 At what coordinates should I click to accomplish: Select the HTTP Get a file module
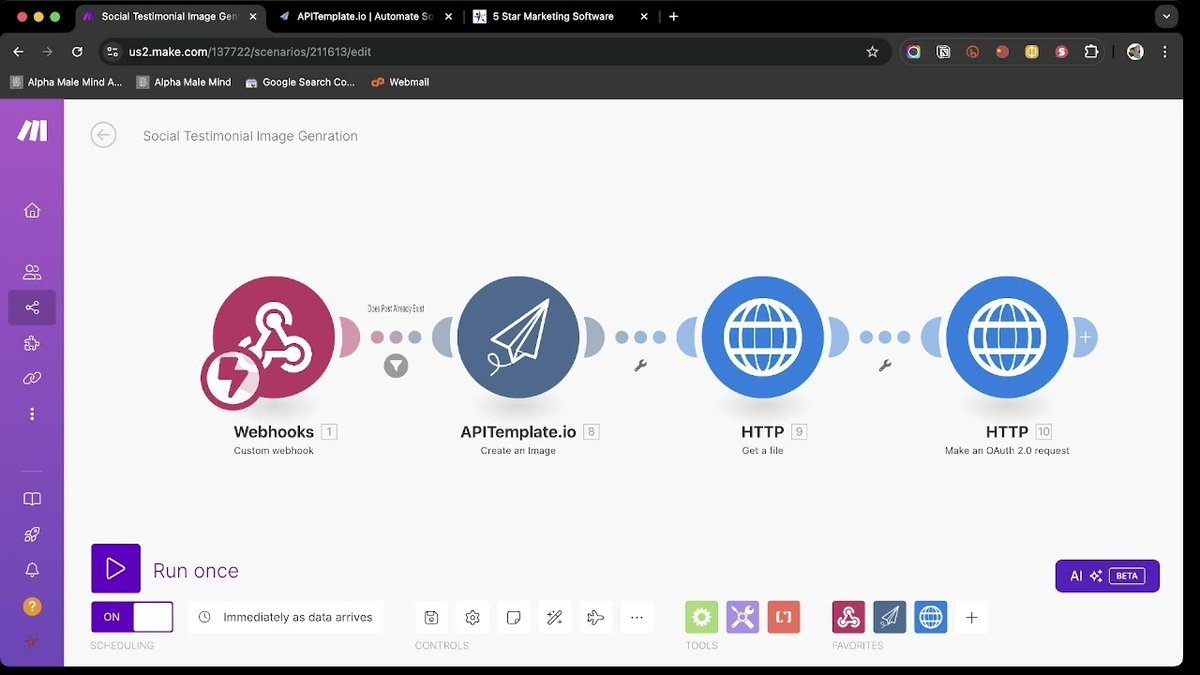pyautogui.click(x=763, y=337)
